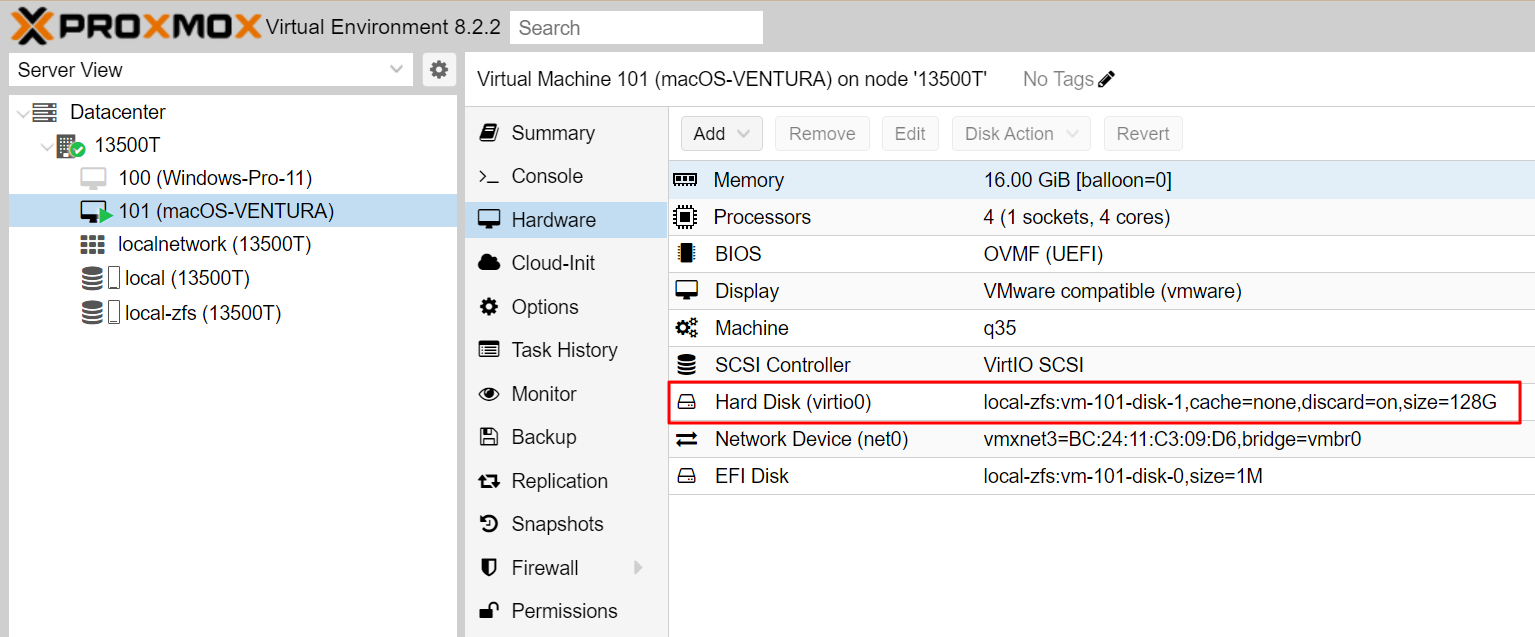1535x637 pixels.
Task: Open the Monitor tab
Action: point(566,394)
